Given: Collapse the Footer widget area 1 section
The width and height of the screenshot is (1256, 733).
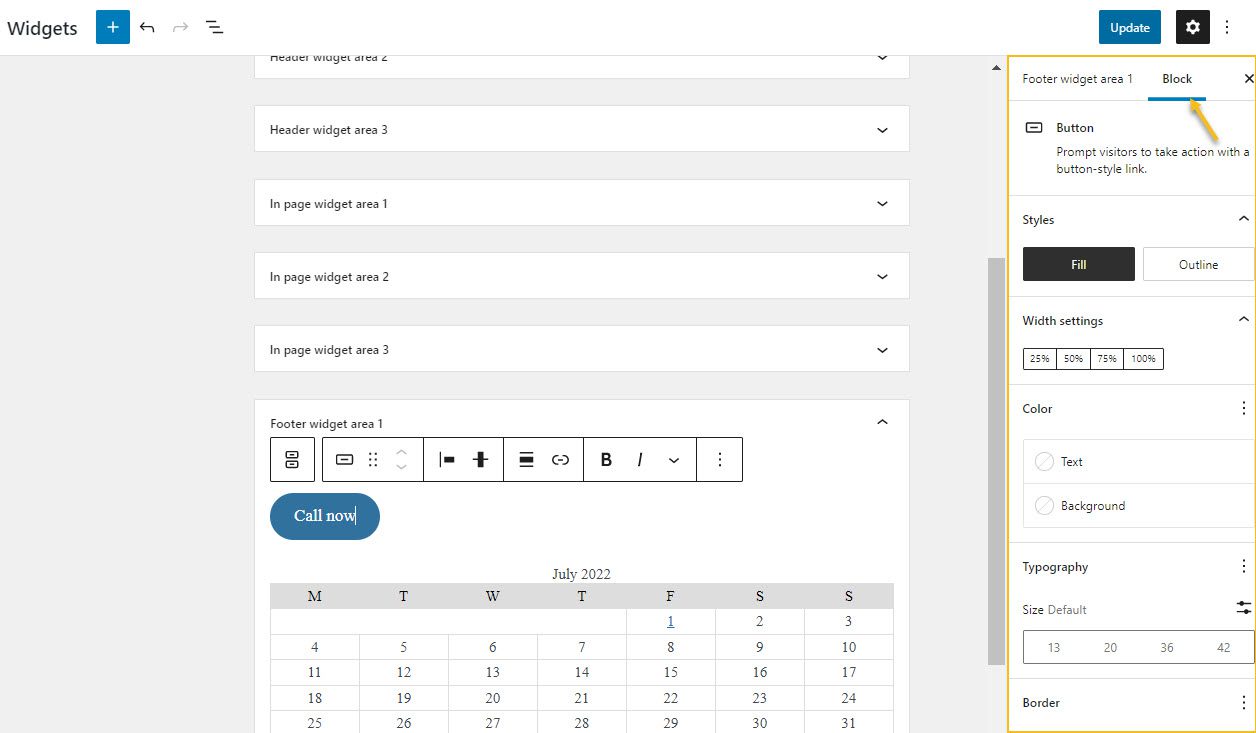Looking at the screenshot, I should click(x=882, y=421).
